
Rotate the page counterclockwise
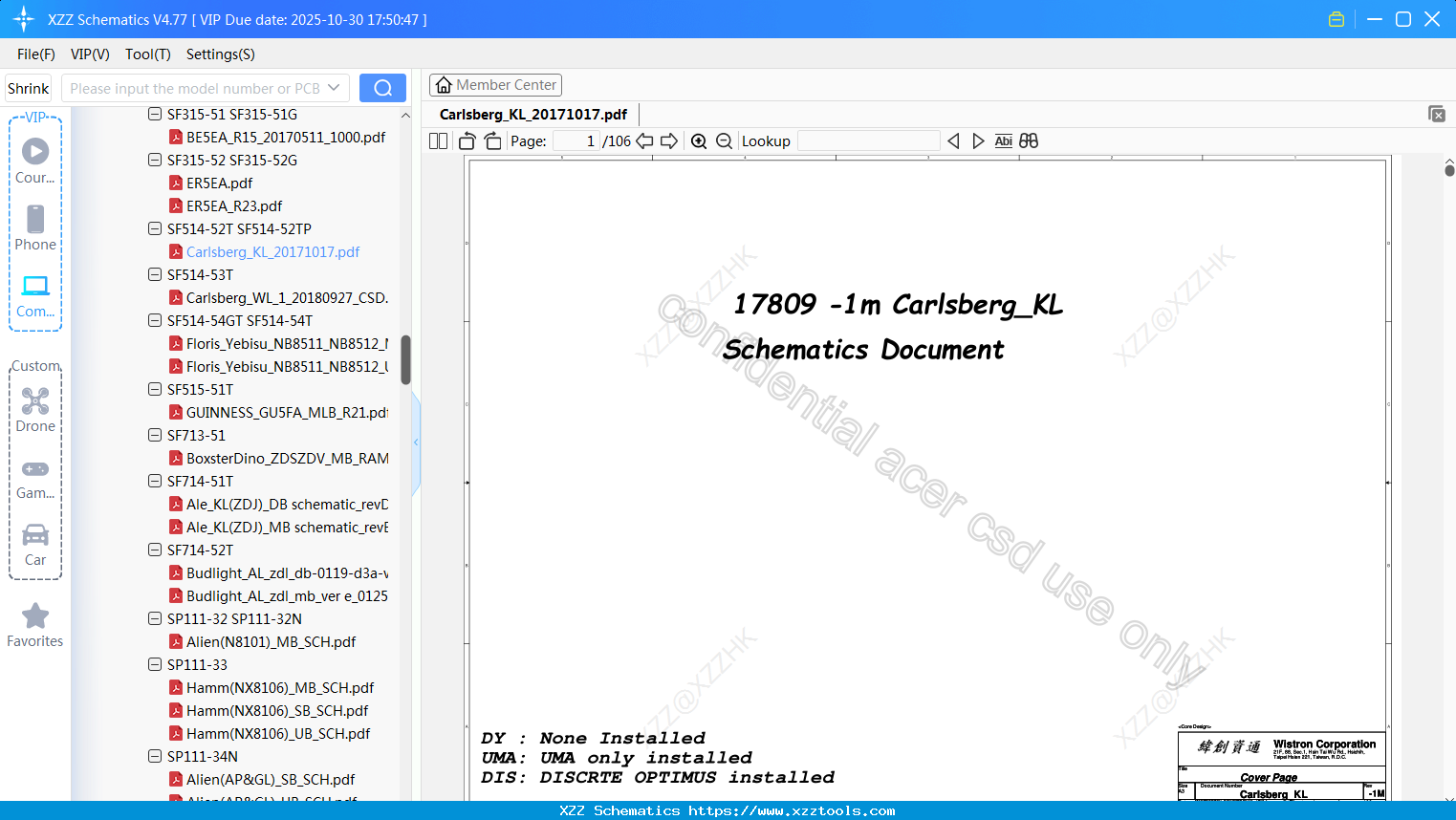(467, 141)
